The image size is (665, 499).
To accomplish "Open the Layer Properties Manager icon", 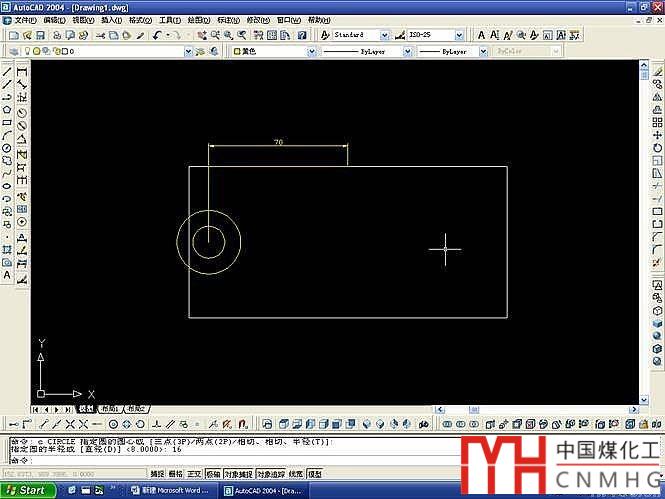I will point(14,51).
